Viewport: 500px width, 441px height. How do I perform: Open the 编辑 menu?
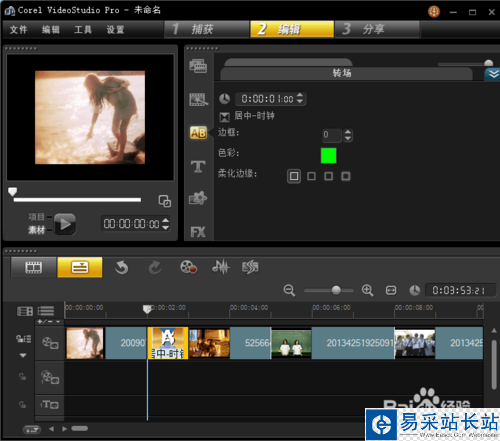coord(51,30)
